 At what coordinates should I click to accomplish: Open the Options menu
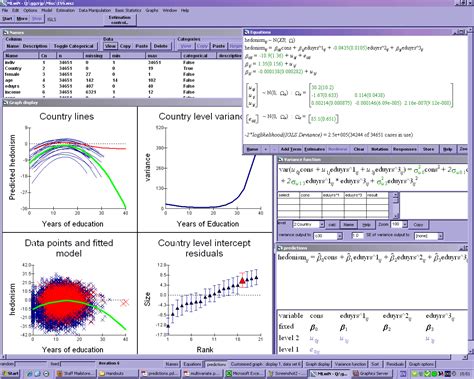[x=30, y=10]
